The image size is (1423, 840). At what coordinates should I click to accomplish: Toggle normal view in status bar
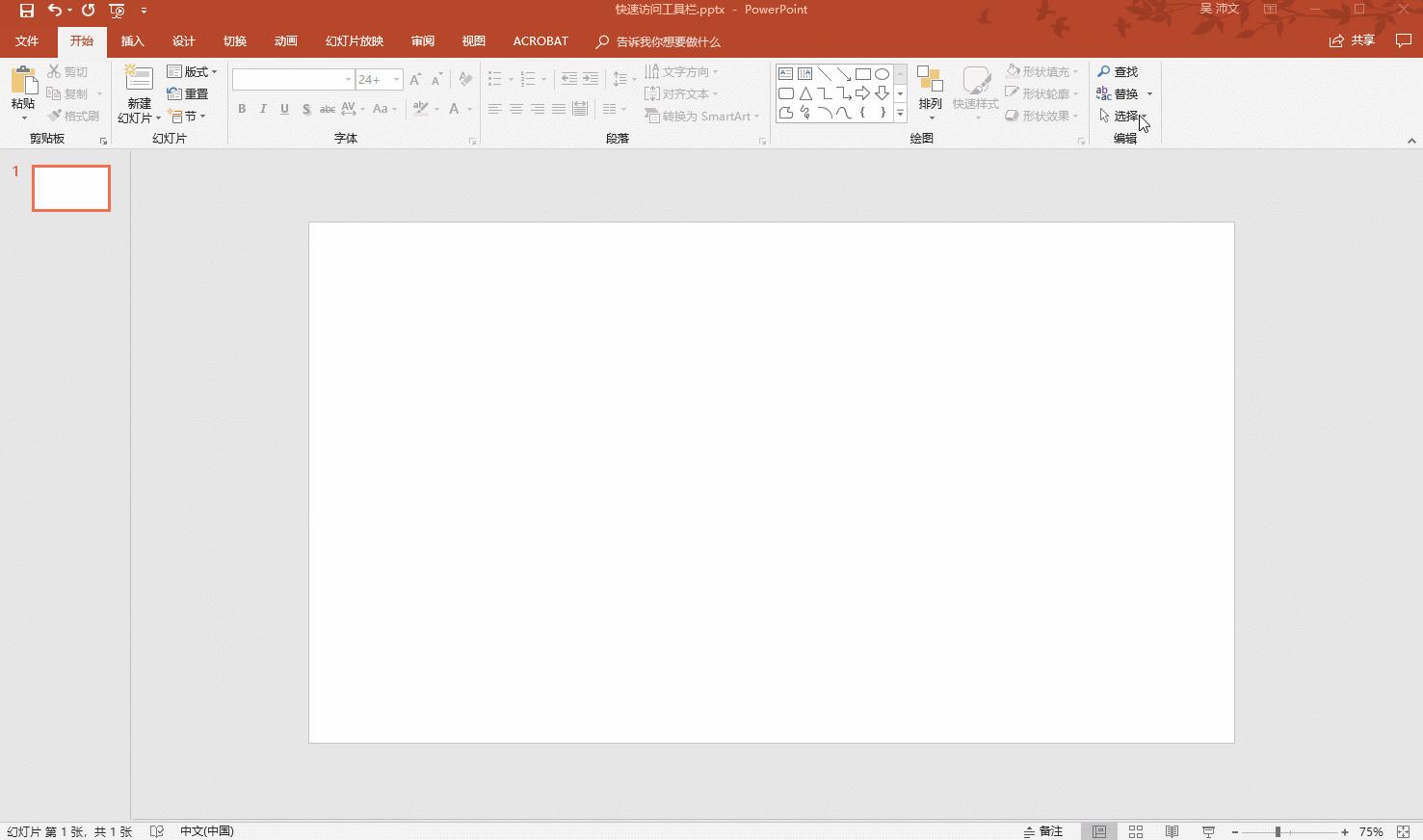click(1099, 831)
